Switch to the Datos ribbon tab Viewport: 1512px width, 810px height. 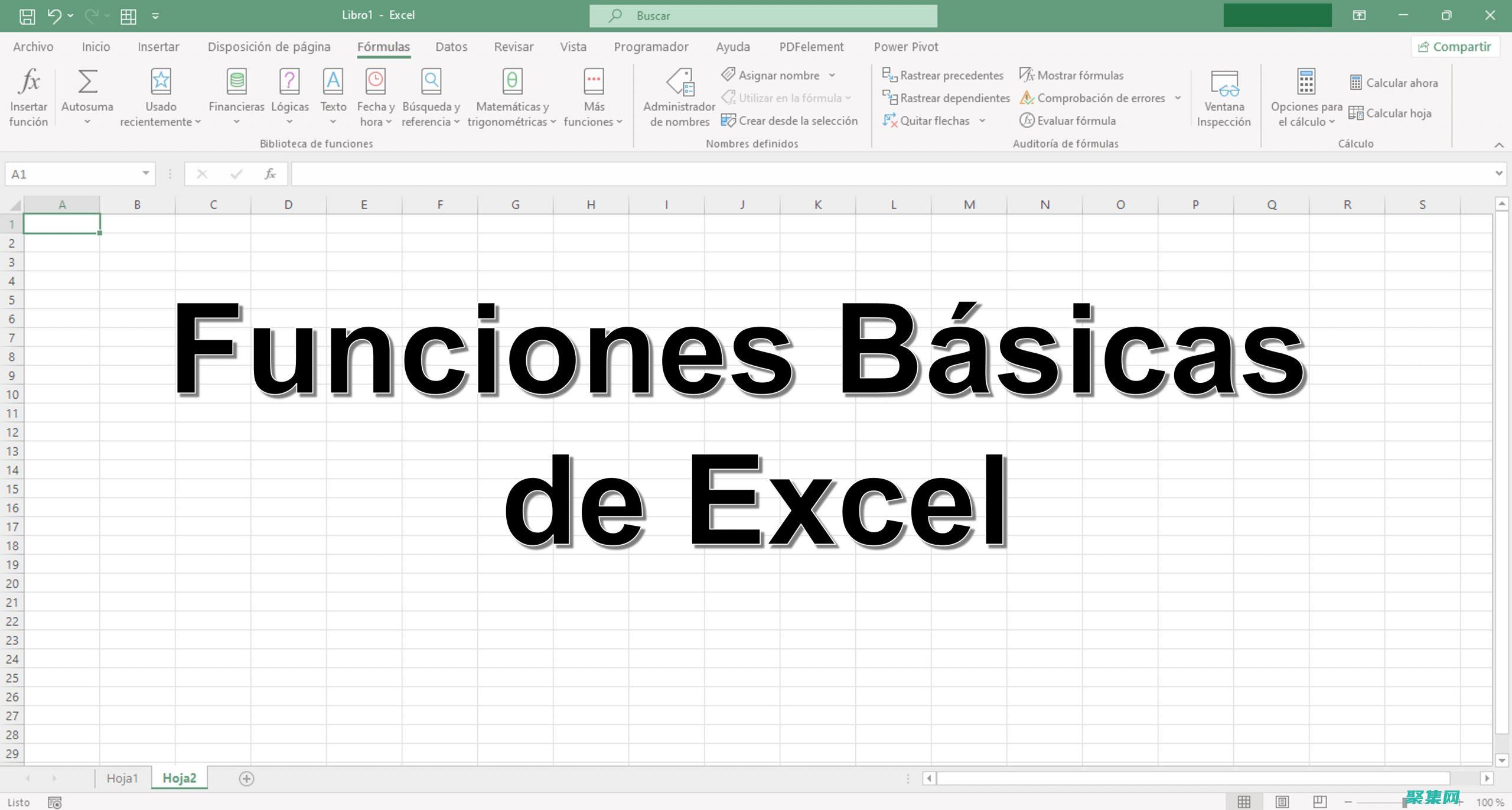(x=451, y=47)
